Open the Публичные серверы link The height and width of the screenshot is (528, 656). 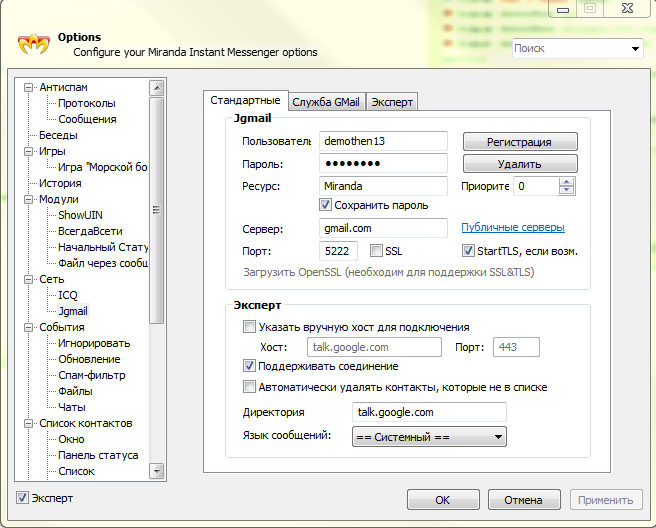click(513, 228)
